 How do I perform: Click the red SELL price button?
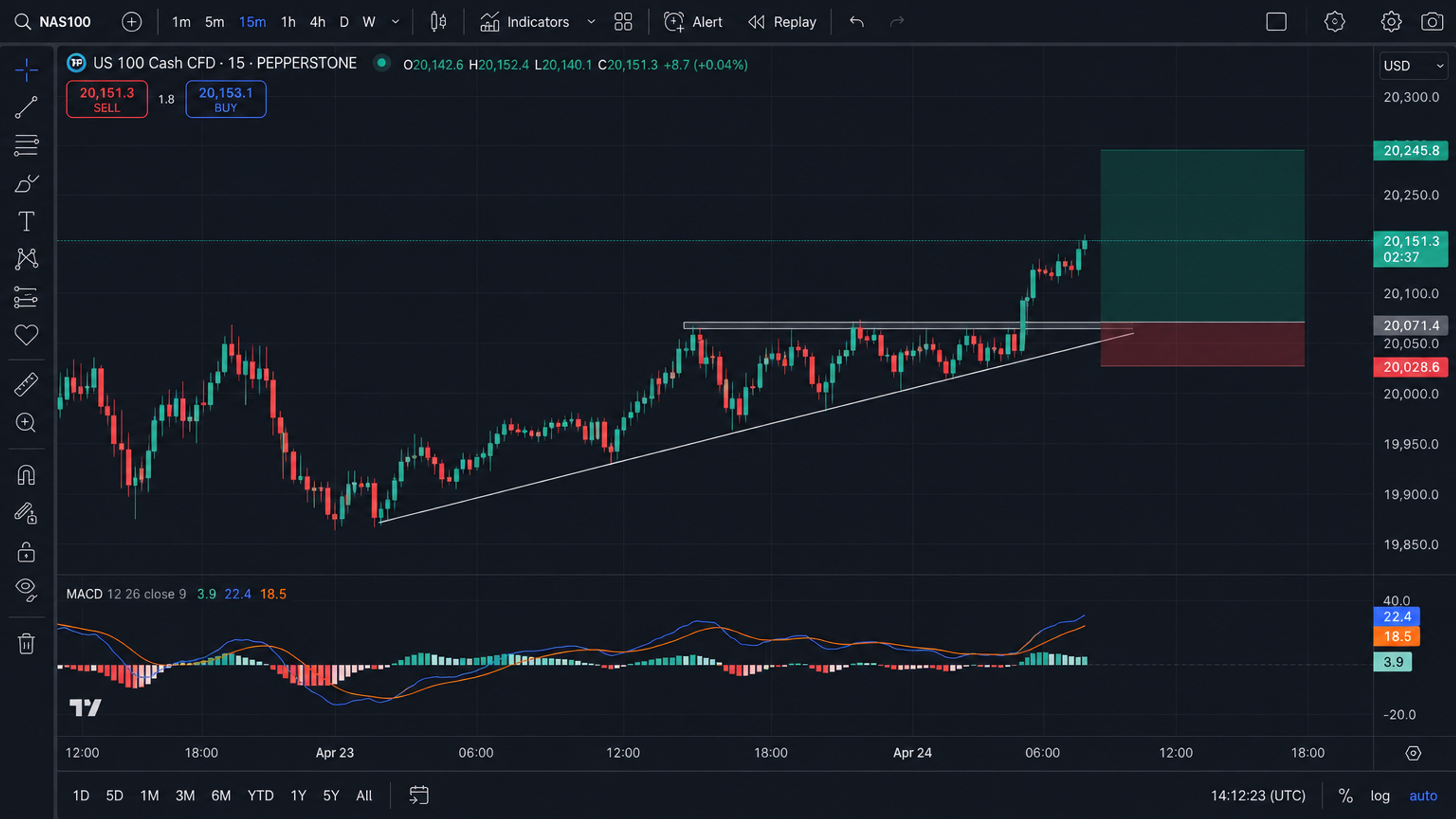pos(107,100)
